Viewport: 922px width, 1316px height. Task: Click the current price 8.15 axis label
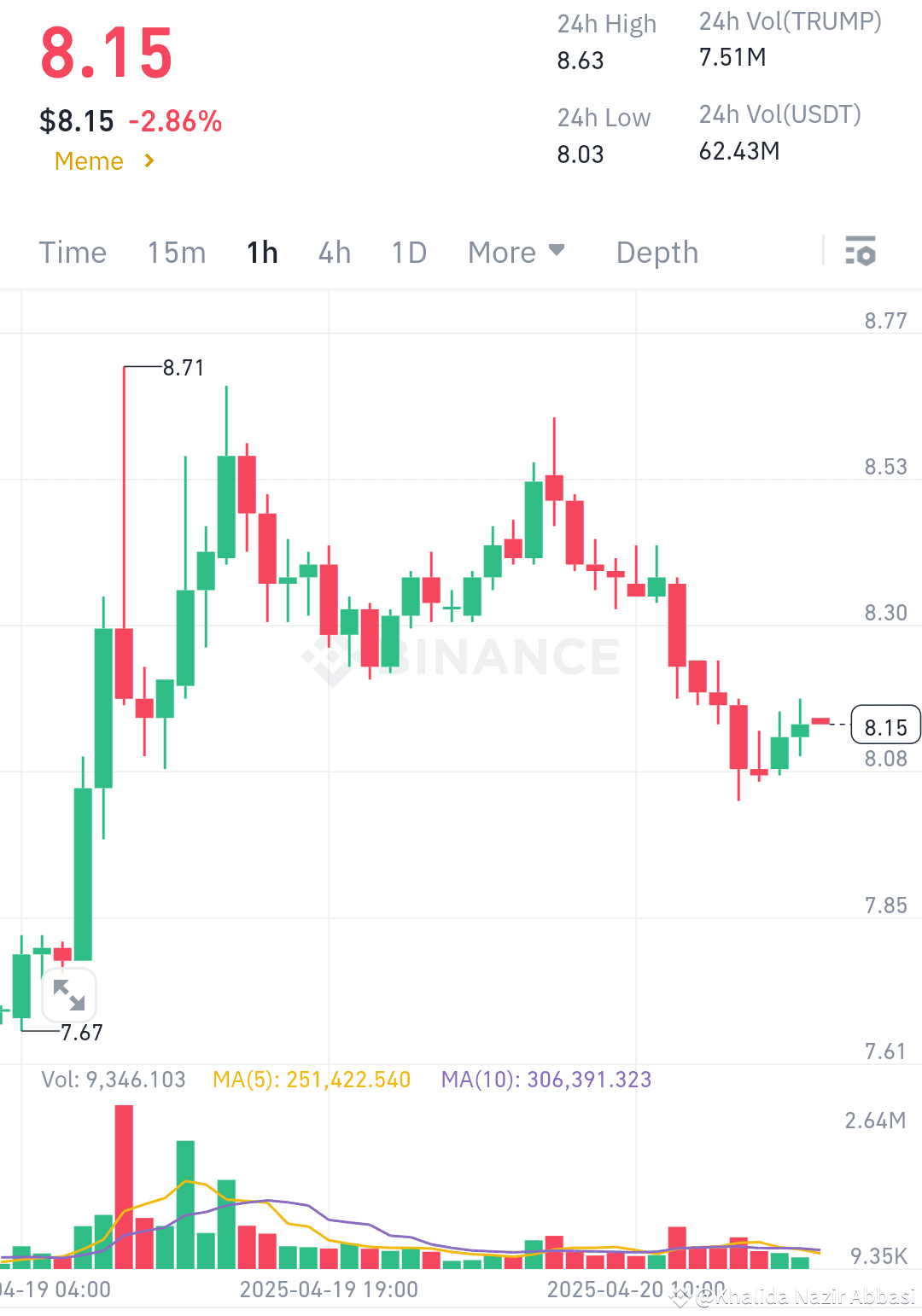(886, 725)
